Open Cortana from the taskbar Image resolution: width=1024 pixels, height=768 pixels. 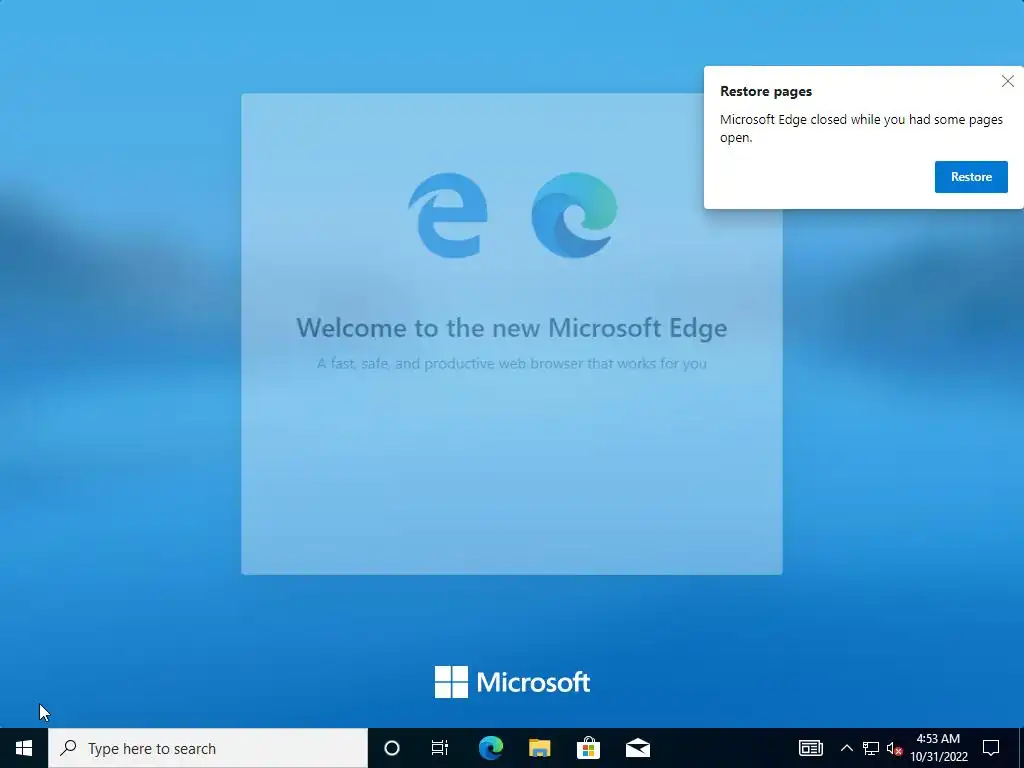[x=391, y=748]
